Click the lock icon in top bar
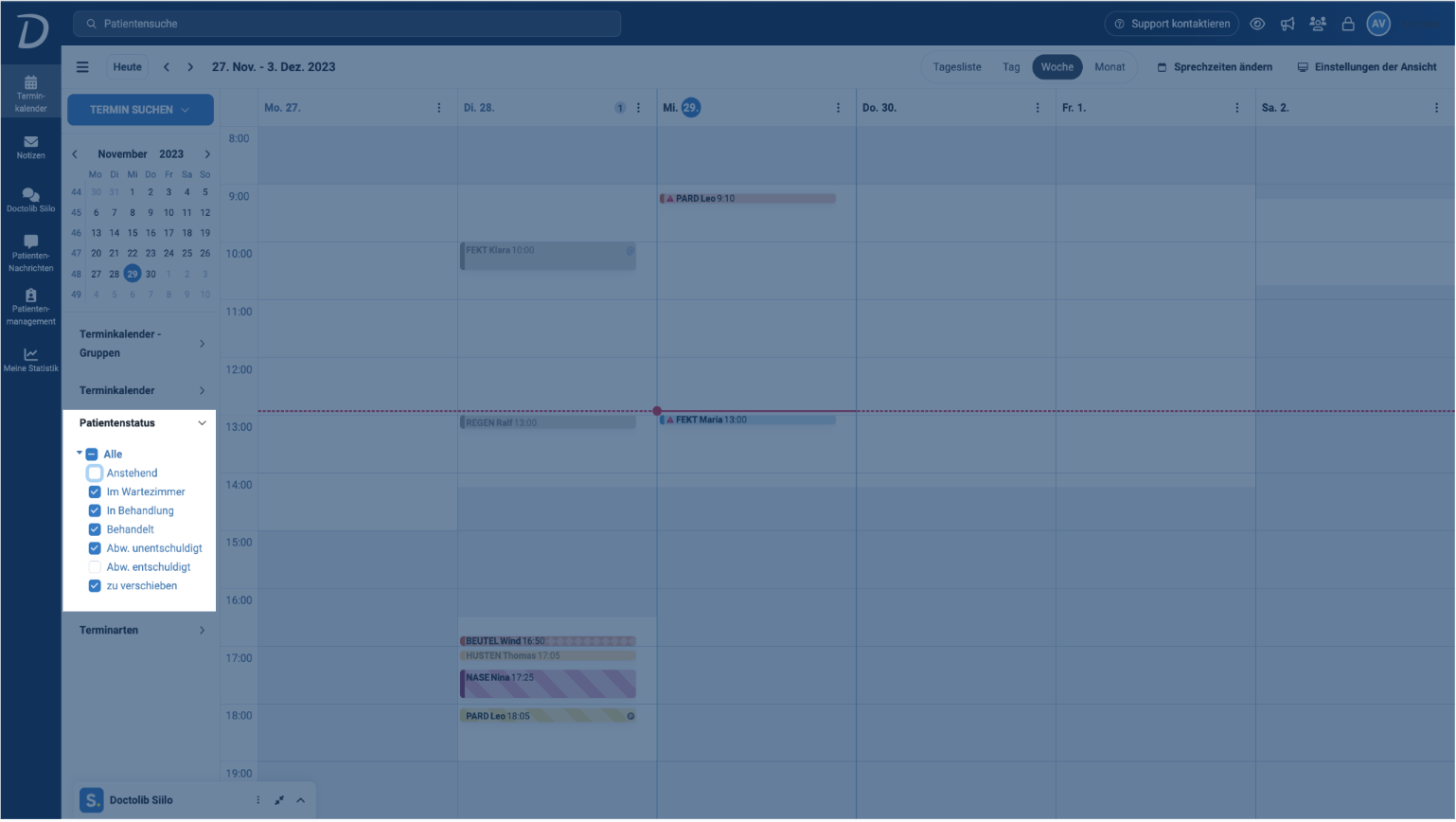Viewport: 1456px width, 822px height. click(1348, 24)
